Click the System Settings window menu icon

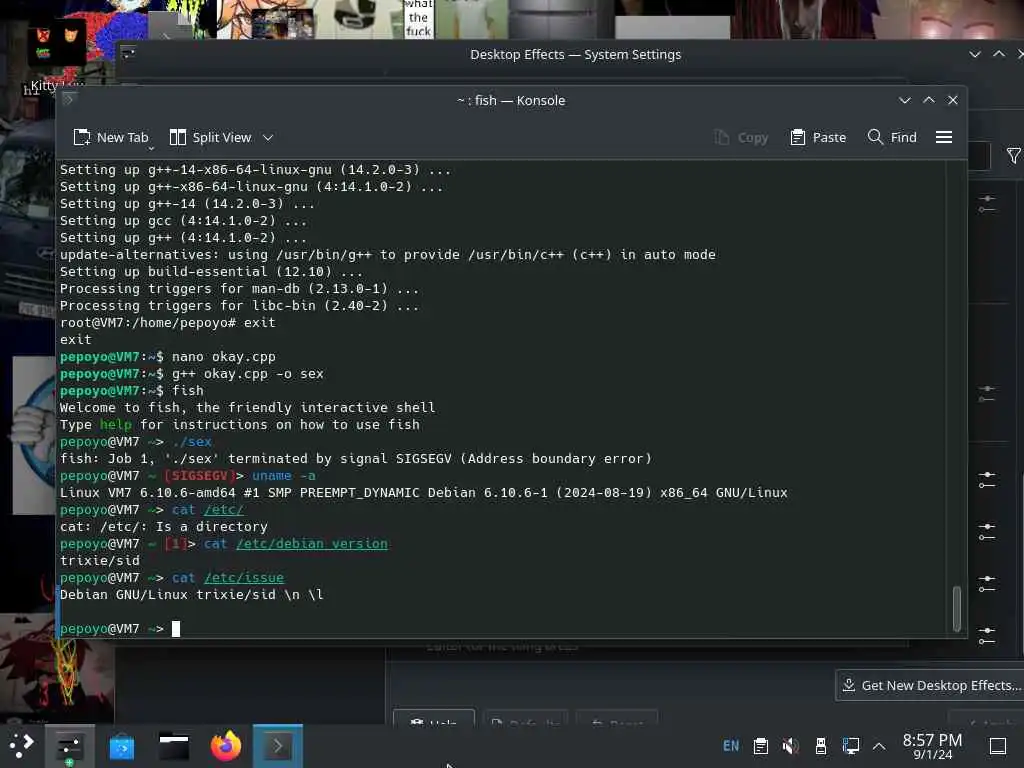coord(129,54)
